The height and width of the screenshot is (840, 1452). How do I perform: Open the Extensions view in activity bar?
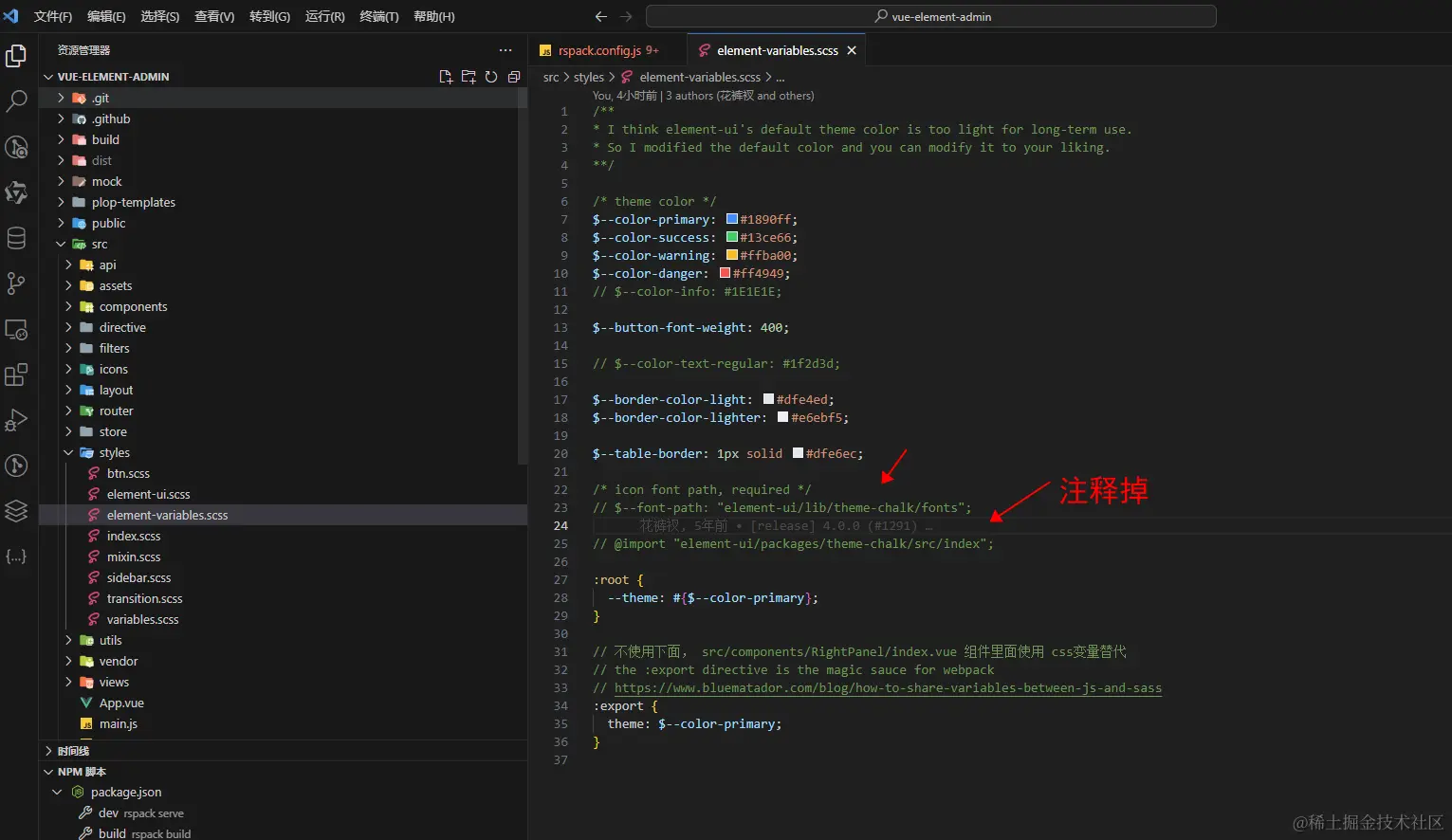click(x=16, y=374)
